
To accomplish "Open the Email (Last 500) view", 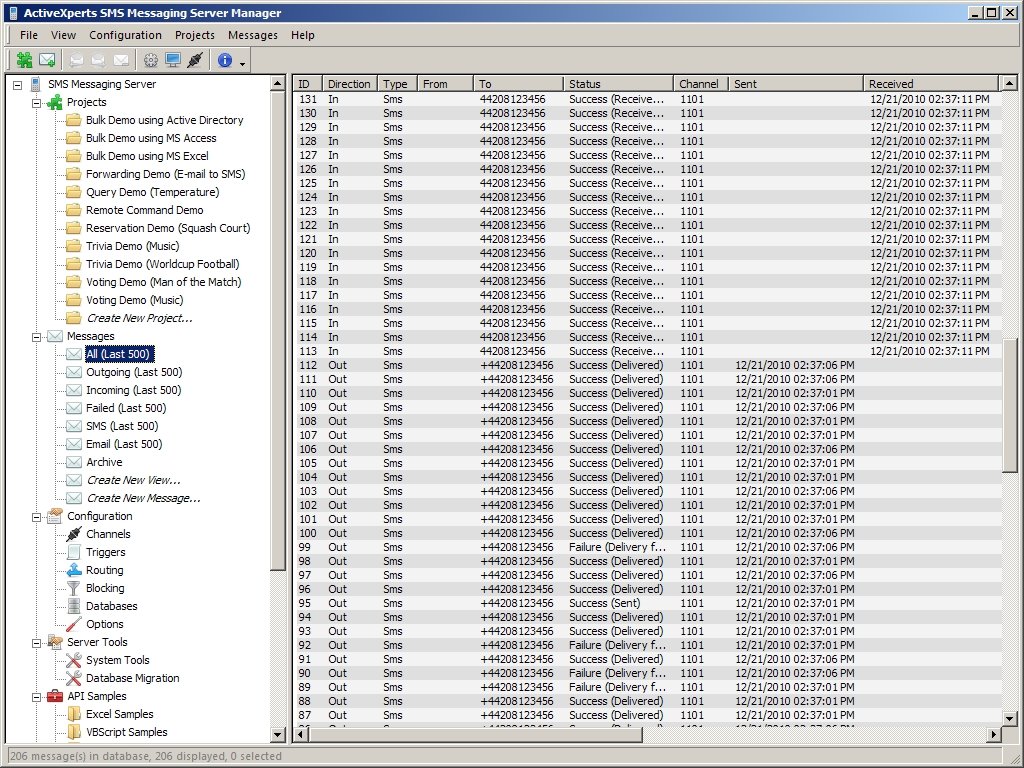I will click(x=124, y=444).
